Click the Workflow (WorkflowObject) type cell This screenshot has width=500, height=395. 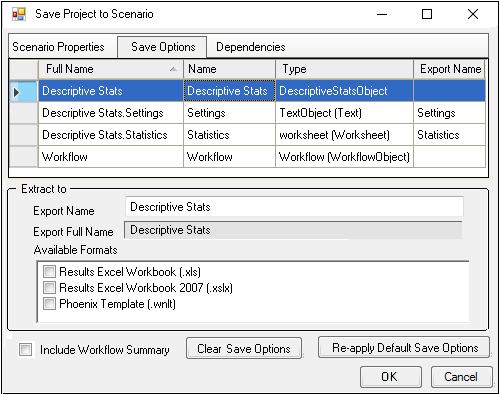[x=344, y=157]
